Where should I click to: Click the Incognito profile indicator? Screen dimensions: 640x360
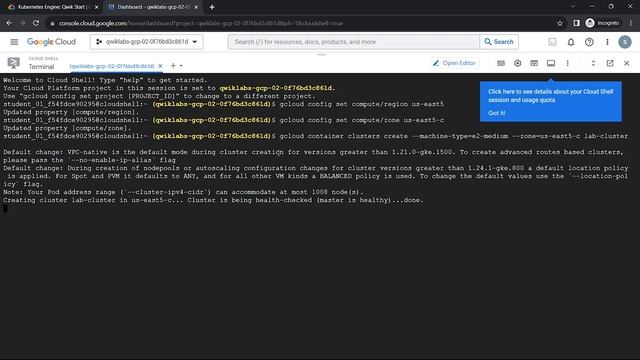pos(602,23)
